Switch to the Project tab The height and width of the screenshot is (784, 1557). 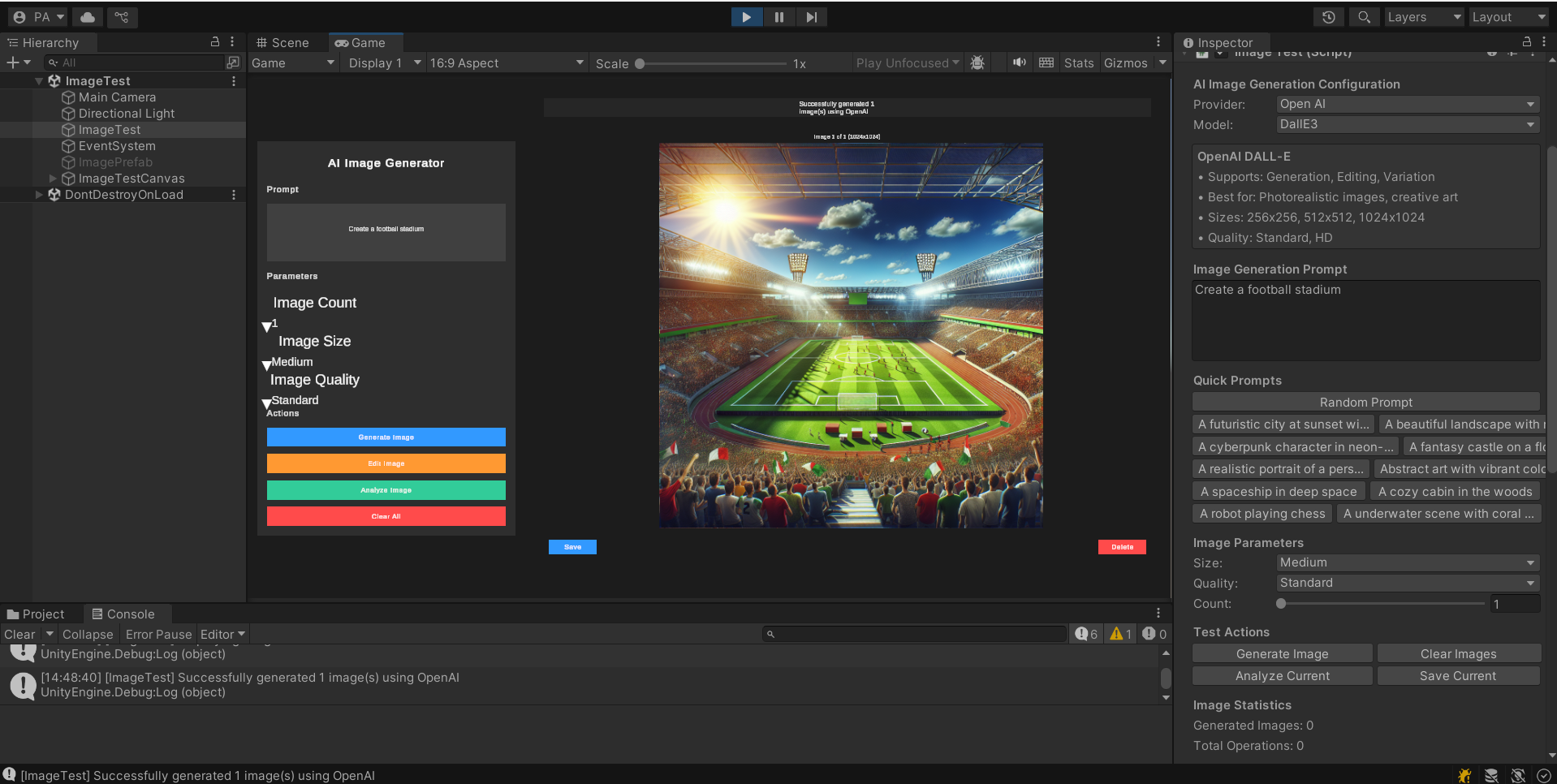tap(36, 614)
